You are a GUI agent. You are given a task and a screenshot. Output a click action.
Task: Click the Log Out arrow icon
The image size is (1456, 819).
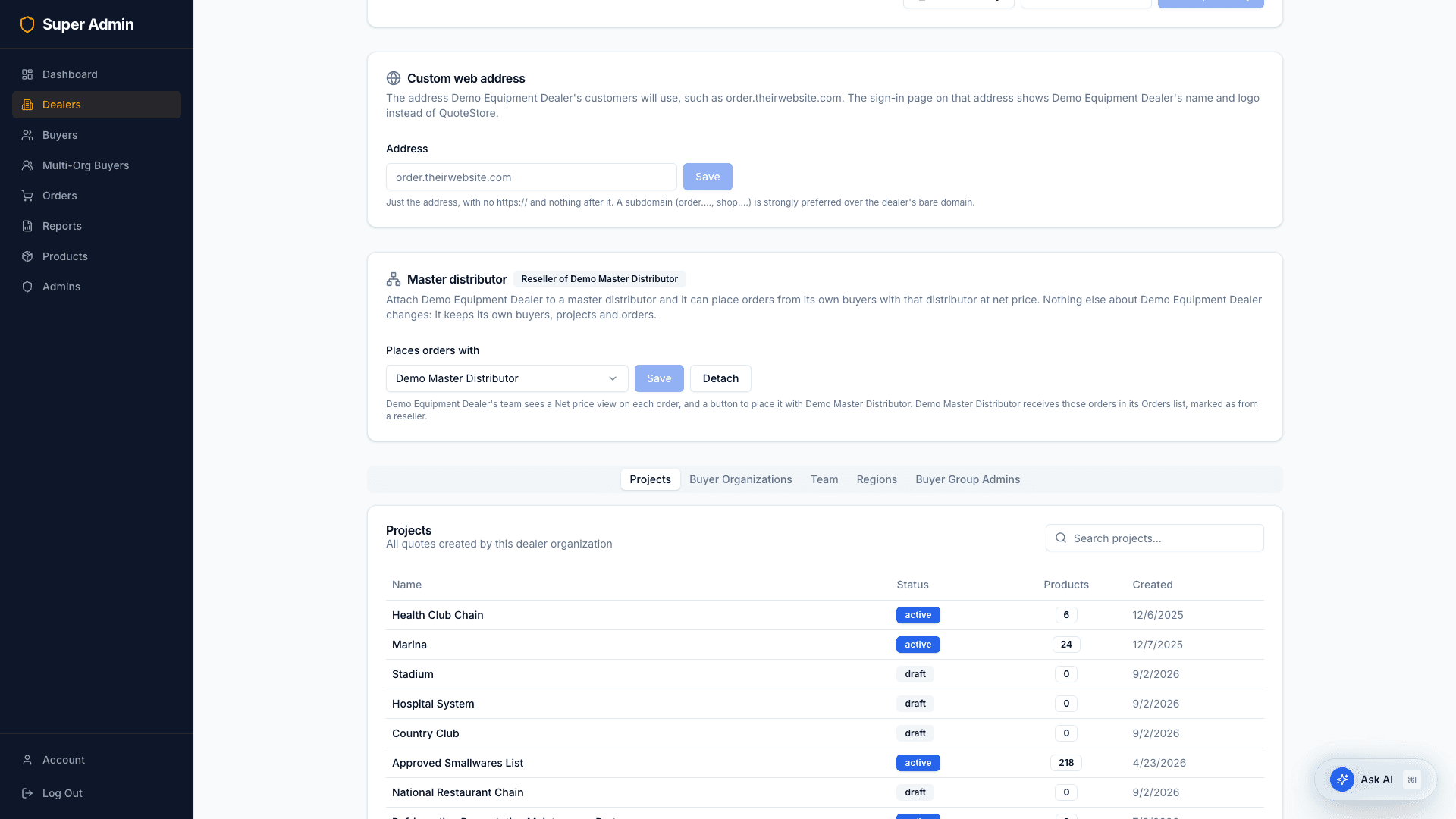[x=27, y=793]
